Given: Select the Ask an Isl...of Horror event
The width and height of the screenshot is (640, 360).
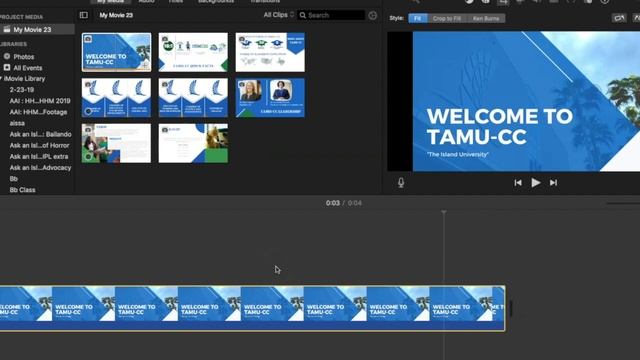Looking at the screenshot, I should pyautogui.click(x=39, y=145).
